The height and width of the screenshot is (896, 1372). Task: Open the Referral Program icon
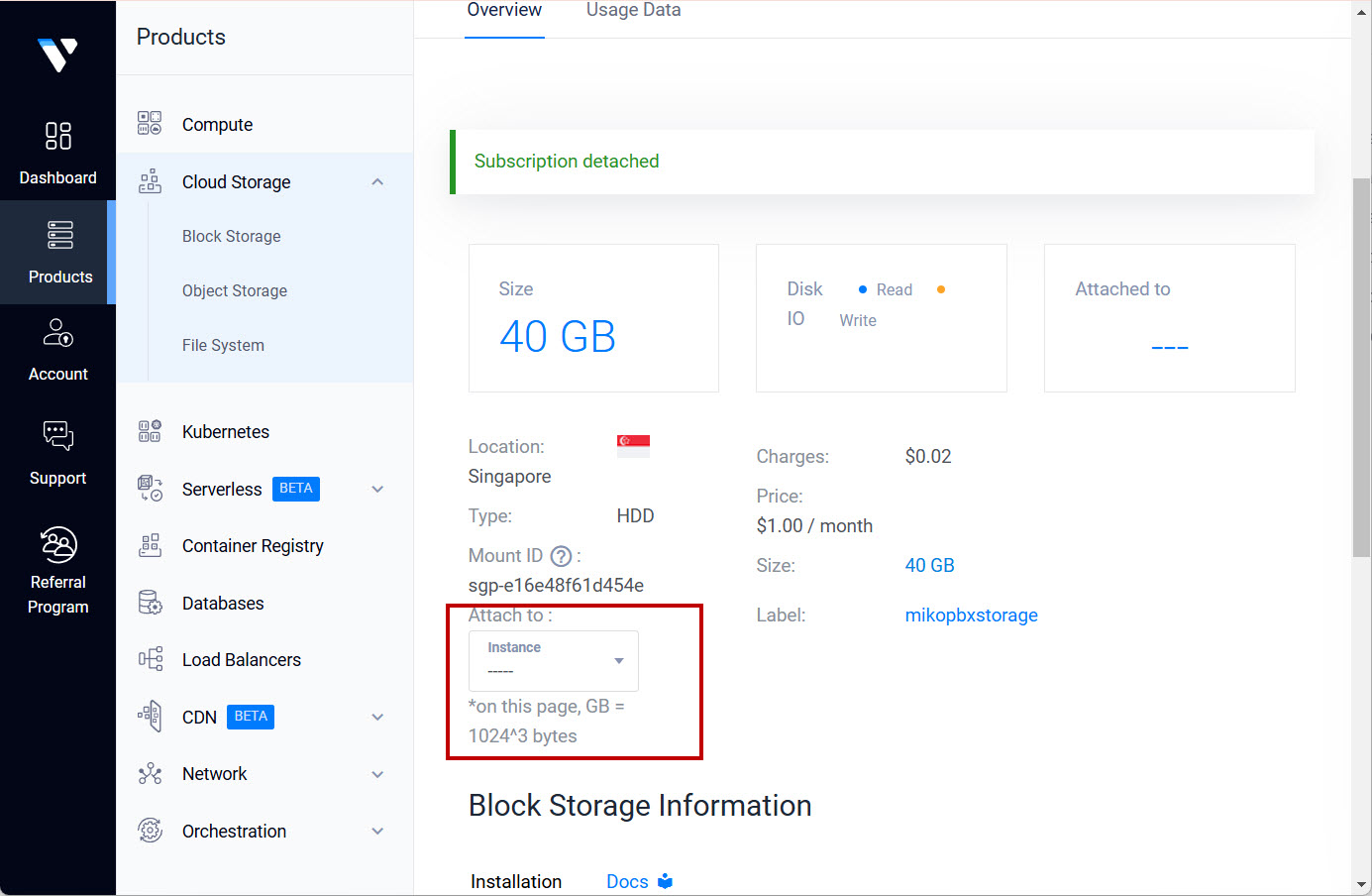coord(58,545)
